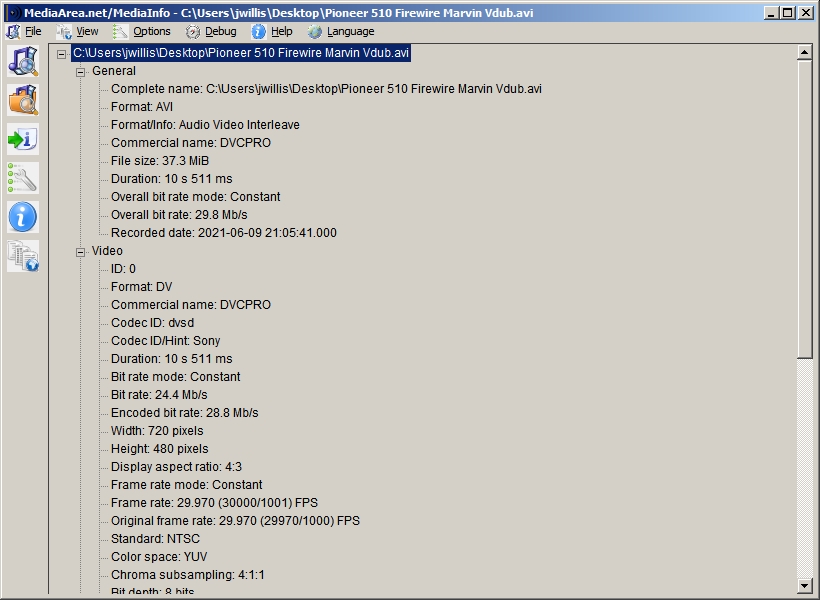Click the scrollbar down arrow
820x600 pixels.
coord(804,586)
